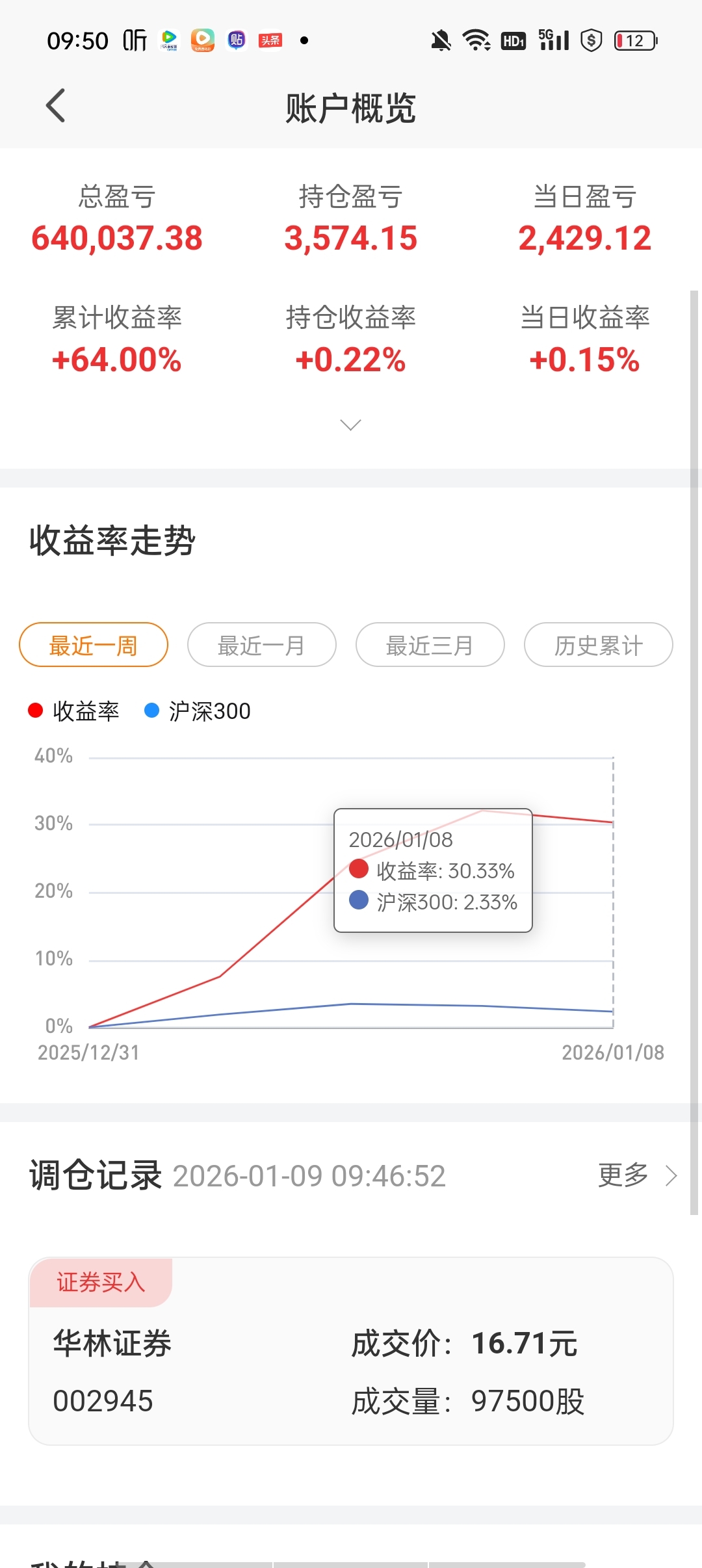Screen dimensions: 702x1568
Task: Tap the 5G signal strength icon
Action: [554, 40]
